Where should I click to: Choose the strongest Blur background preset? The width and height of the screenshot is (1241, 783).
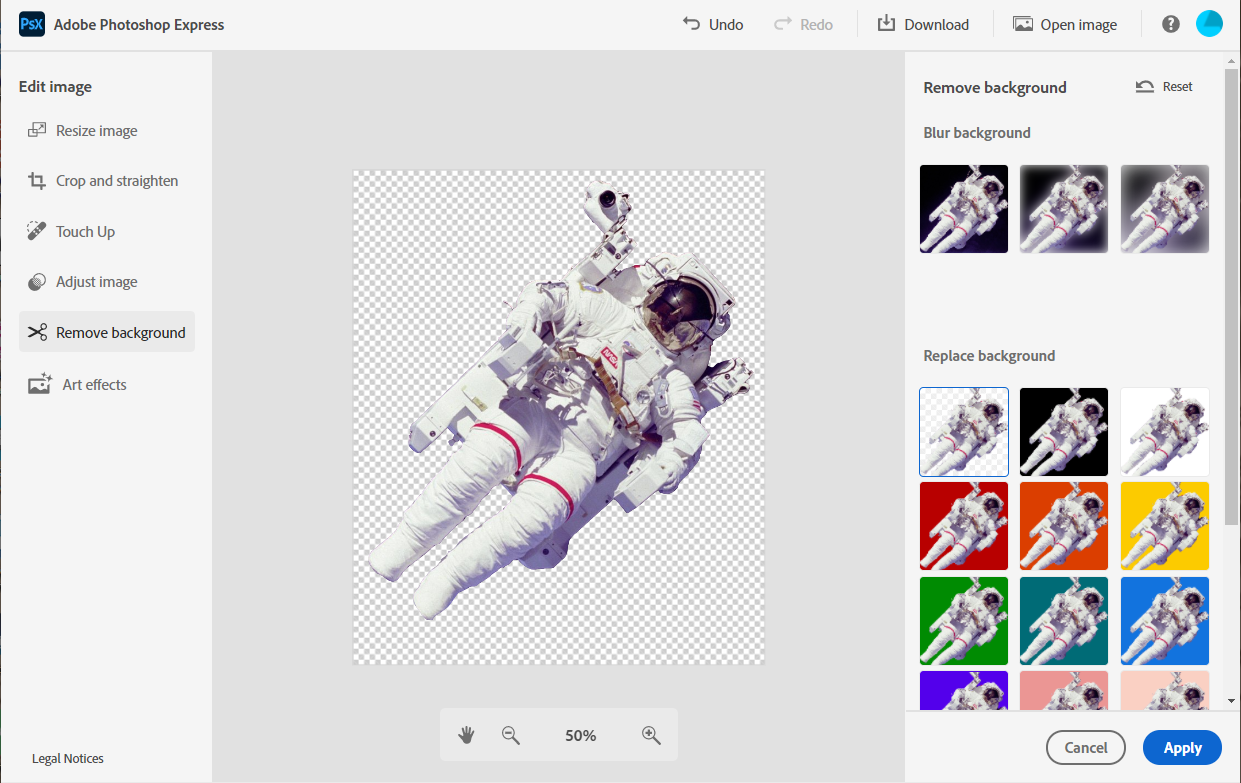tap(1164, 209)
